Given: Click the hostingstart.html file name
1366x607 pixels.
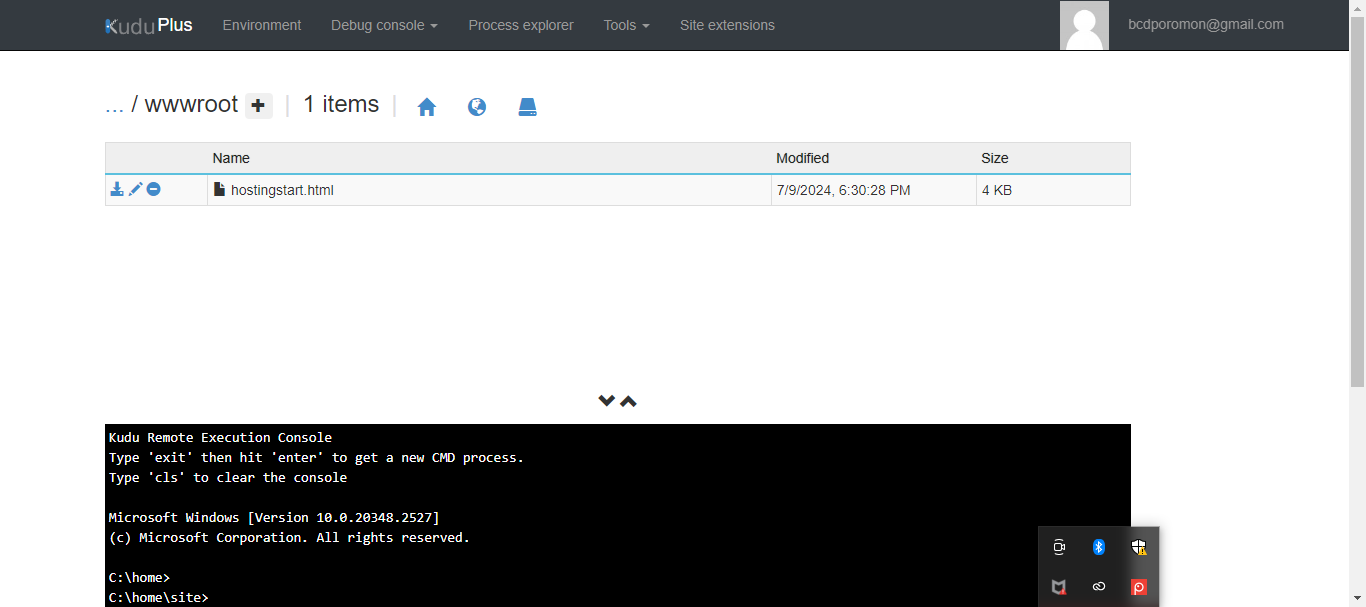Looking at the screenshot, I should pos(282,190).
